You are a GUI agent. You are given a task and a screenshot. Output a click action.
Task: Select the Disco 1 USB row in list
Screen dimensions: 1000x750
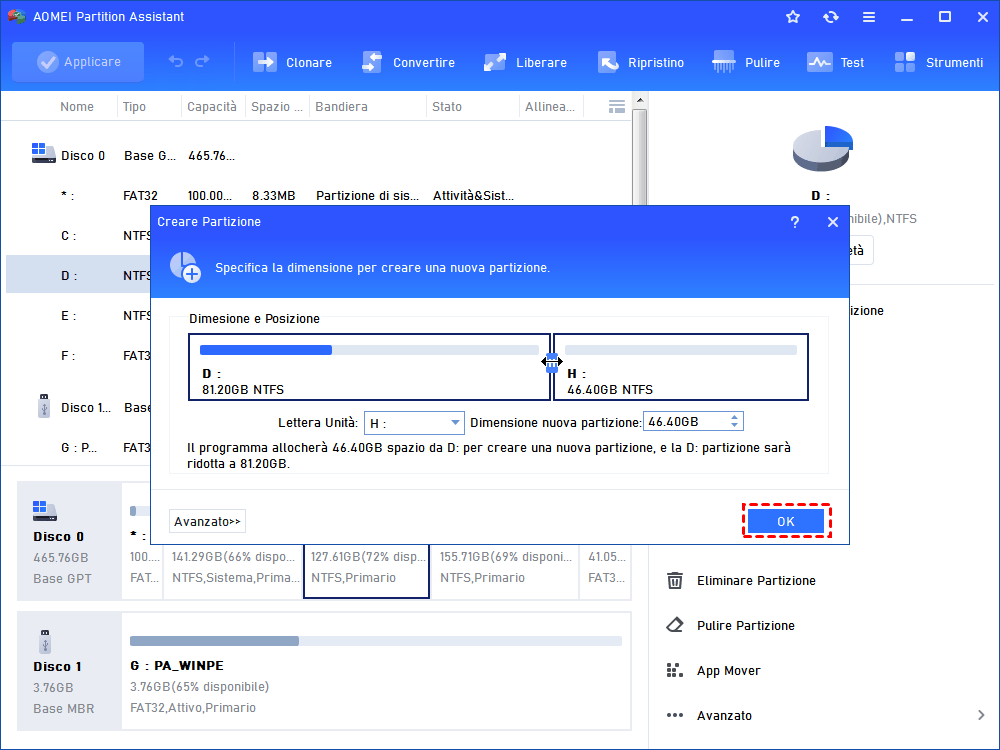click(x=78, y=407)
